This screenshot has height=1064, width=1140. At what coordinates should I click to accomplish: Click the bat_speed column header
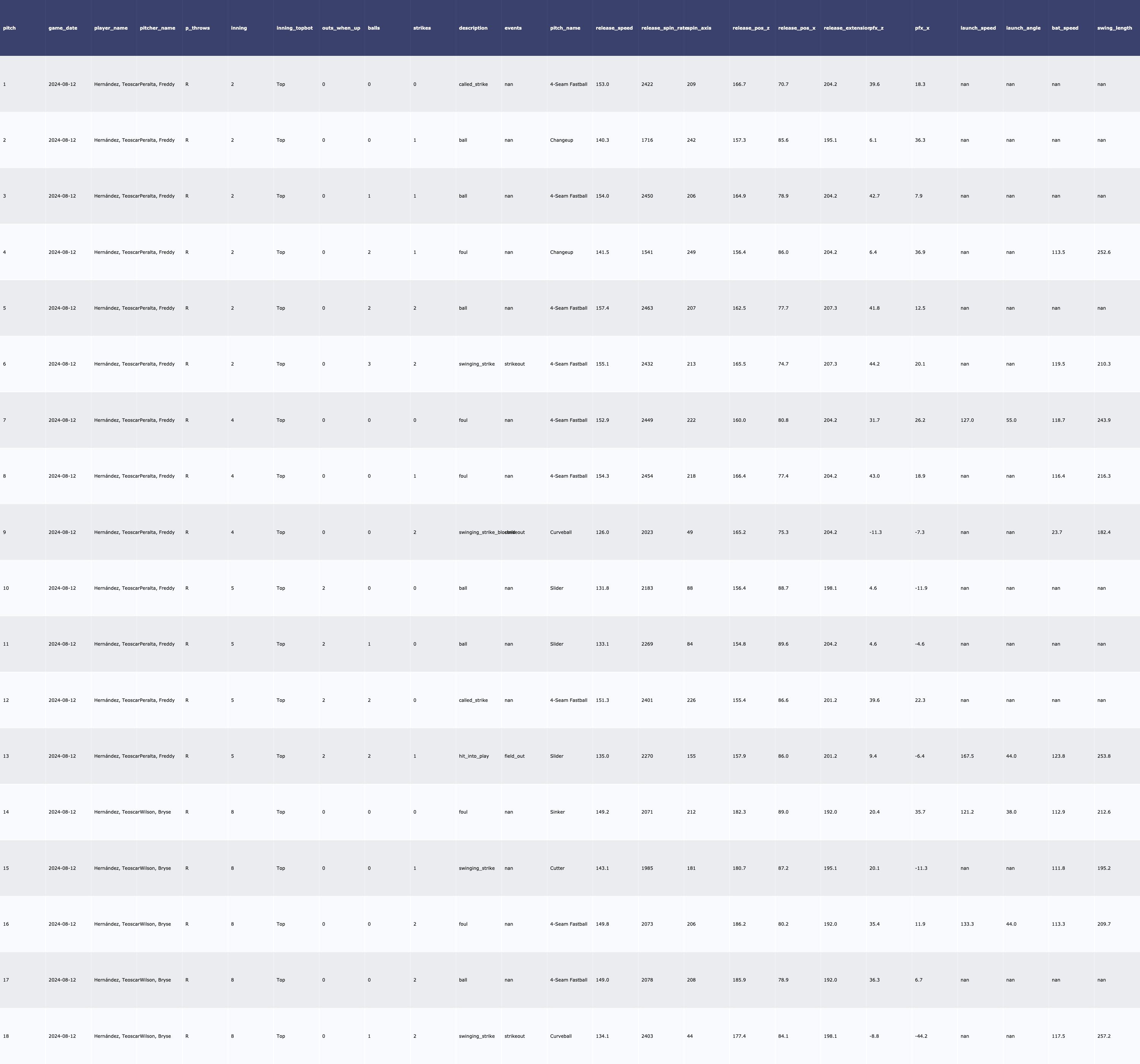coord(1065,28)
